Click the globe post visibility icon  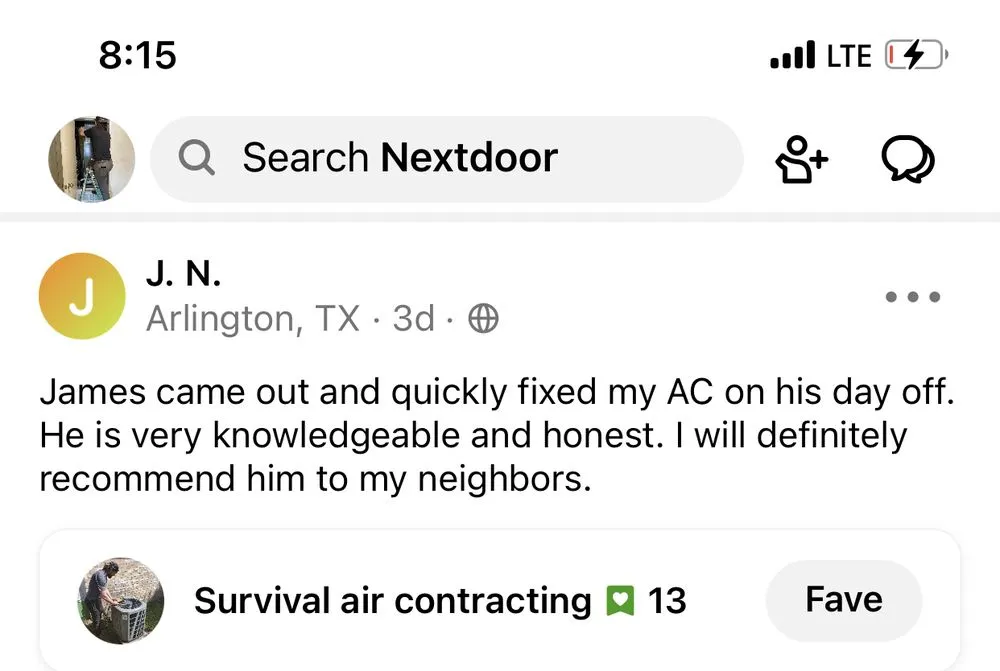(x=483, y=319)
